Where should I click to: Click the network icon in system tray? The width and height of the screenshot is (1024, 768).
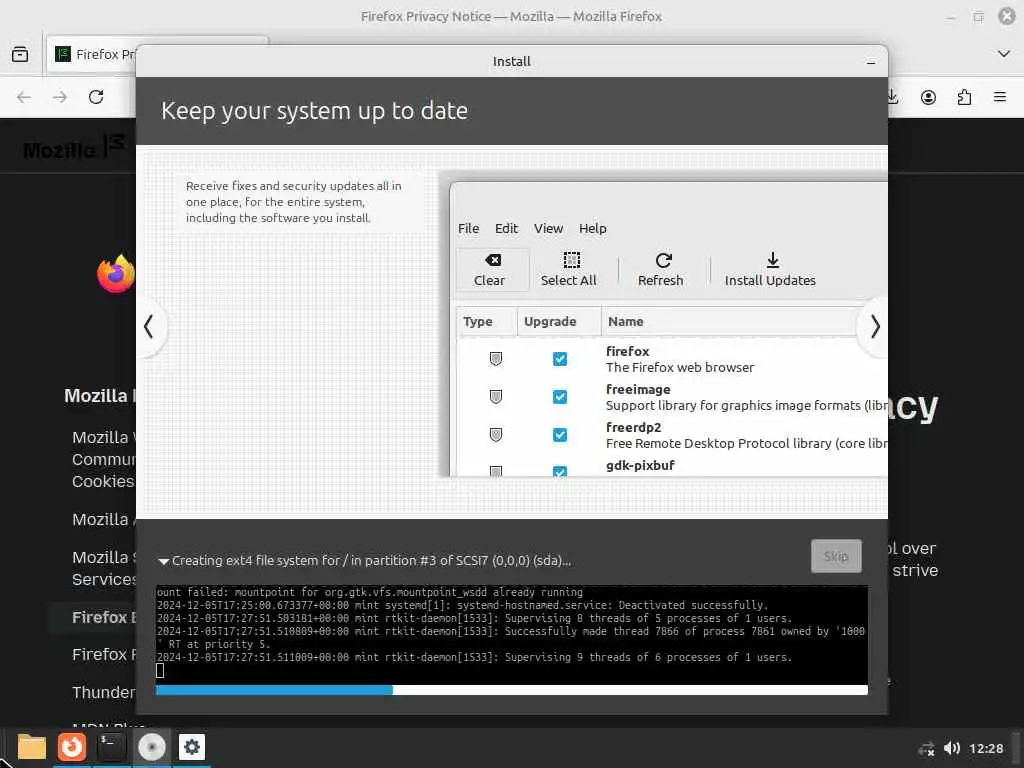coord(926,749)
